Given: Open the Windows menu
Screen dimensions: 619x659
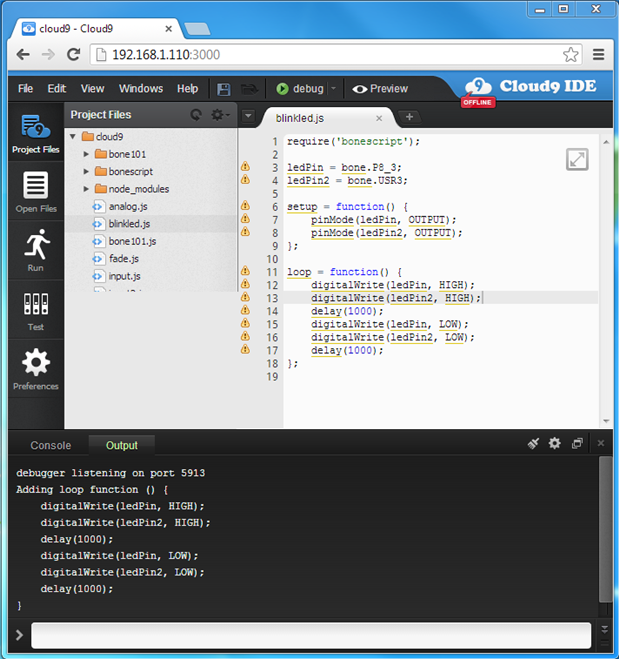Looking at the screenshot, I should click(141, 89).
